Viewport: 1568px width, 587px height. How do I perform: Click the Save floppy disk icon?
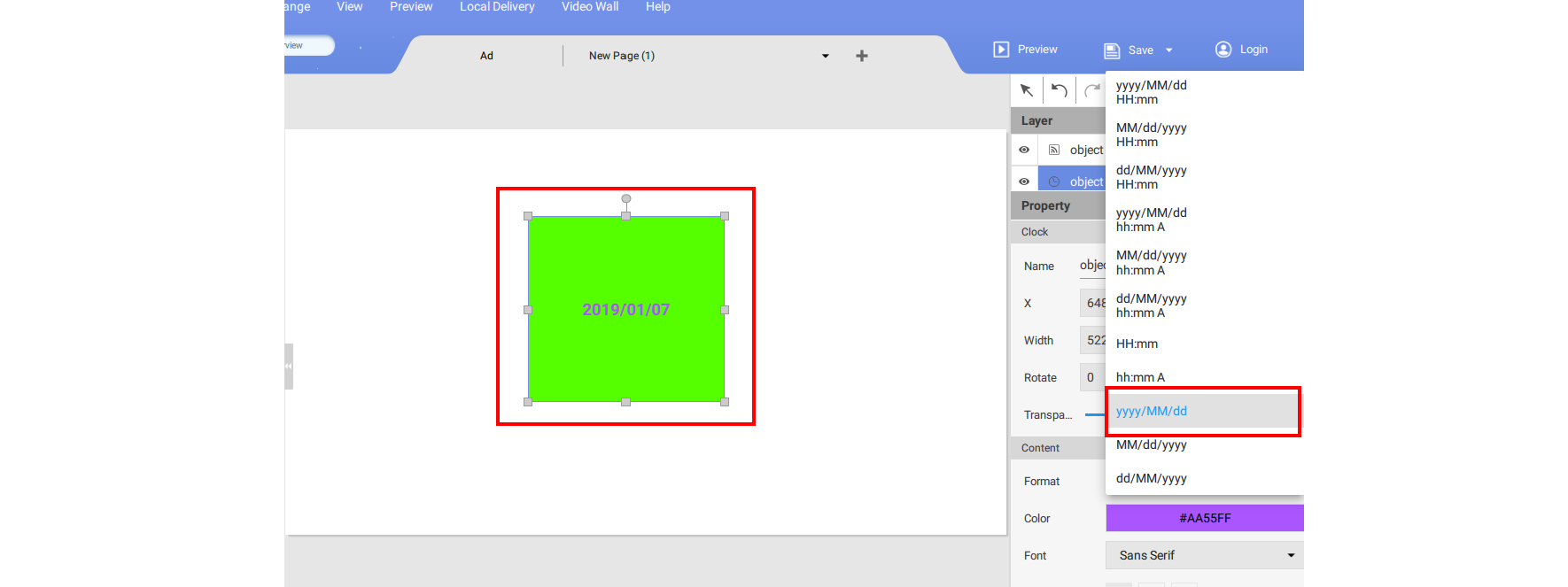[1112, 50]
